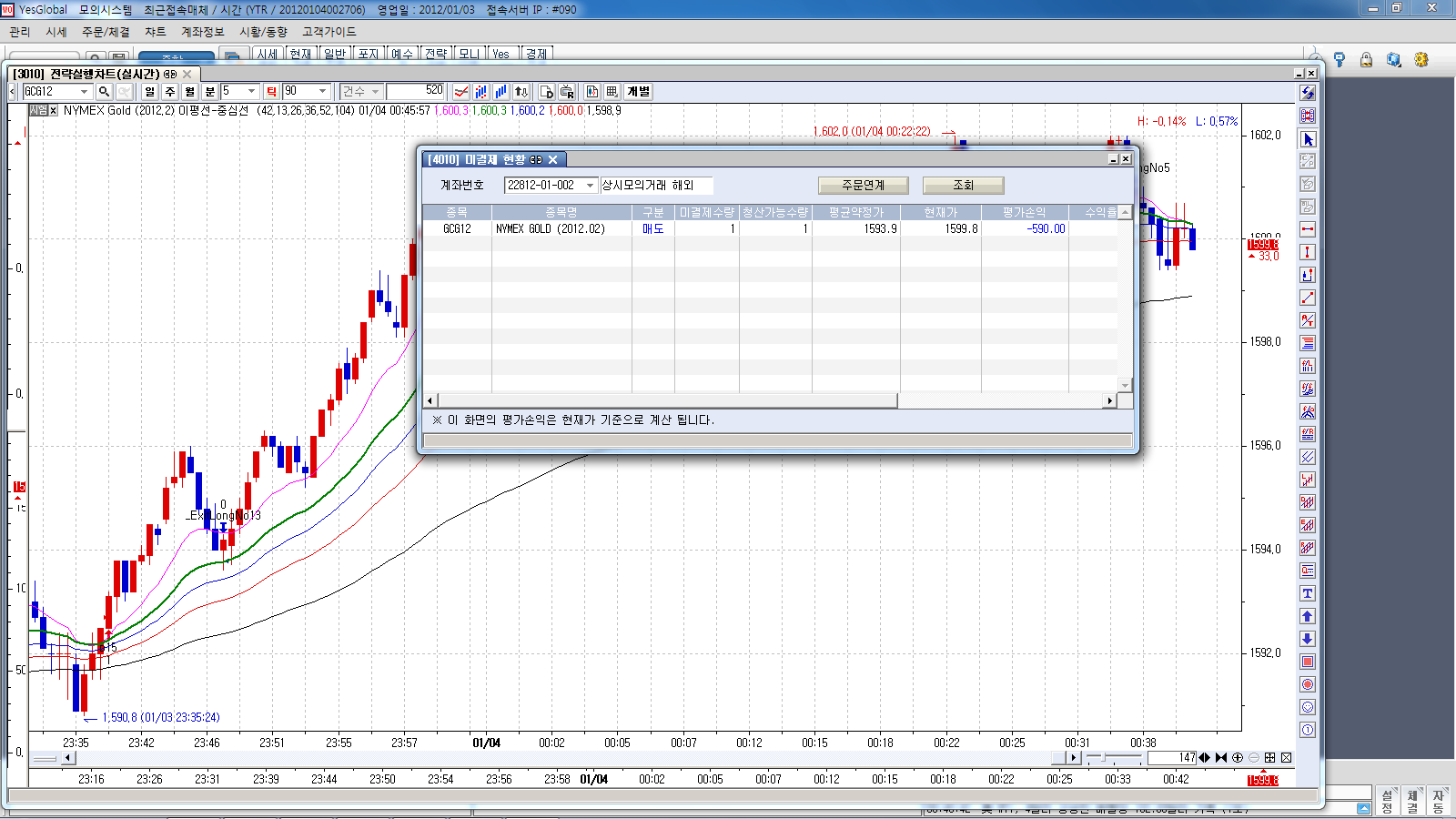Open the tick interval 90 dropdown
This screenshot has width=1456, height=819.
(x=322, y=91)
